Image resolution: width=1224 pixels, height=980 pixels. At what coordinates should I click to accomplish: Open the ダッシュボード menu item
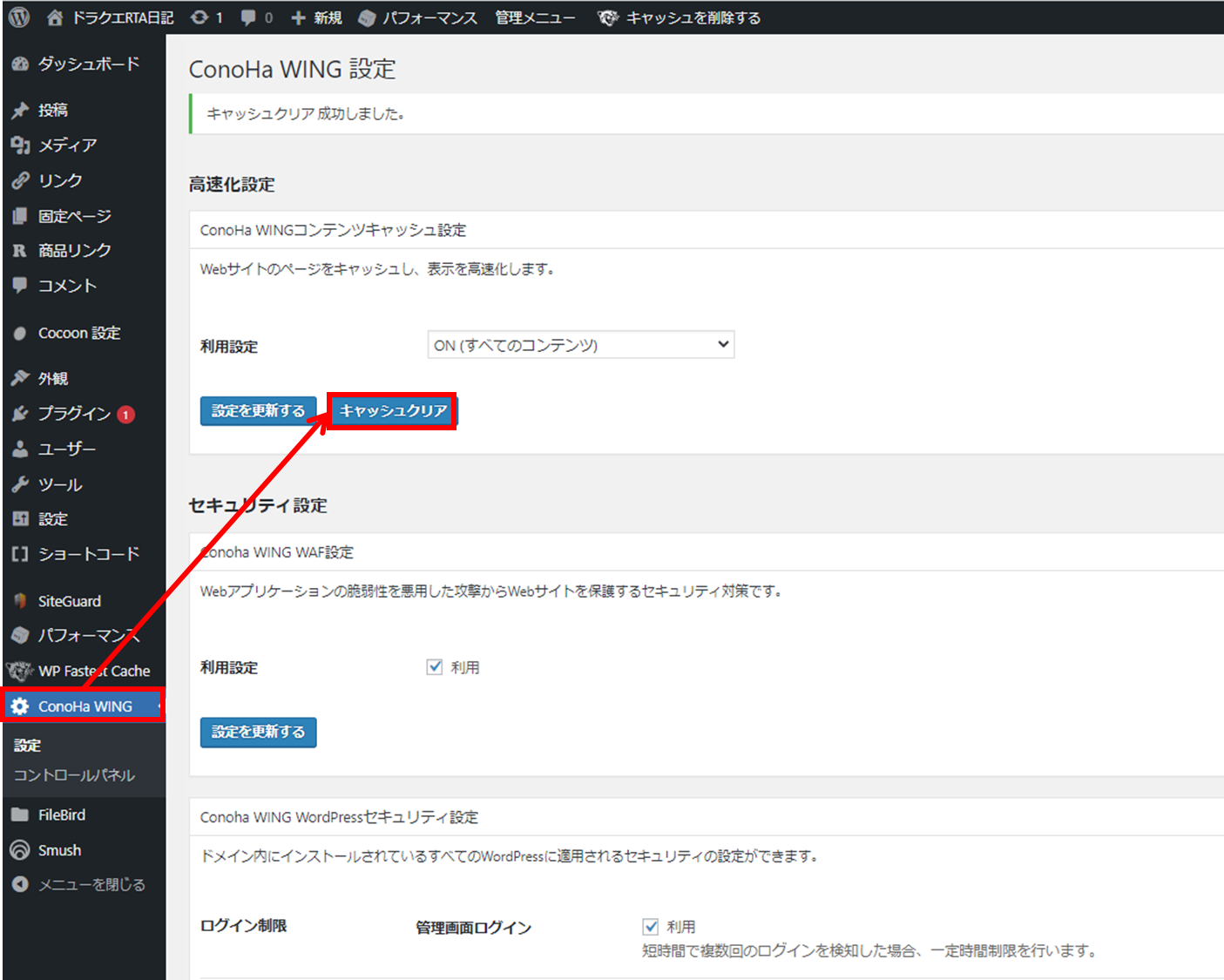click(x=87, y=64)
